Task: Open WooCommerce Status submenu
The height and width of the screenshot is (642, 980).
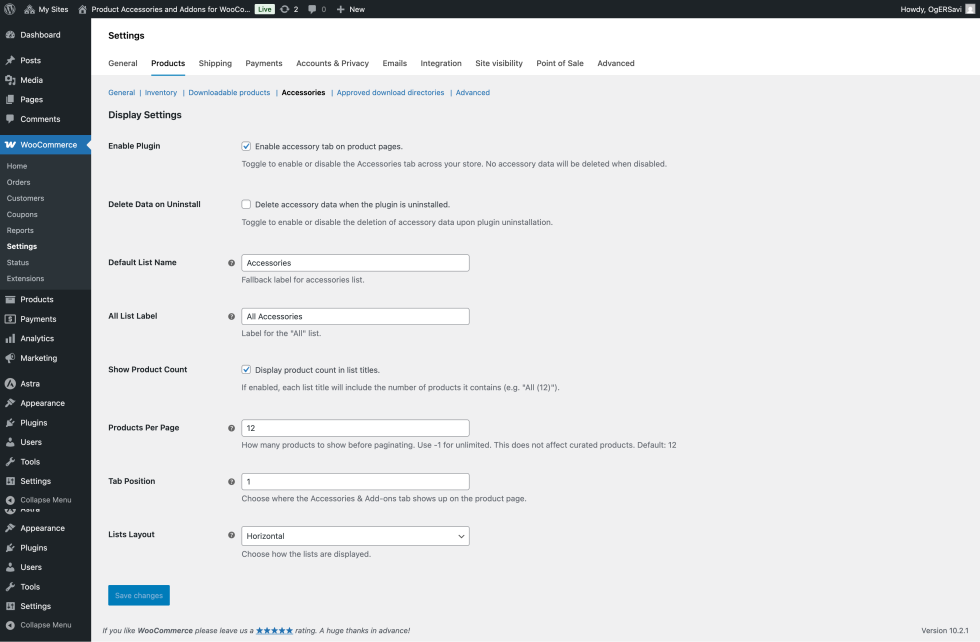Action: pos(18,263)
